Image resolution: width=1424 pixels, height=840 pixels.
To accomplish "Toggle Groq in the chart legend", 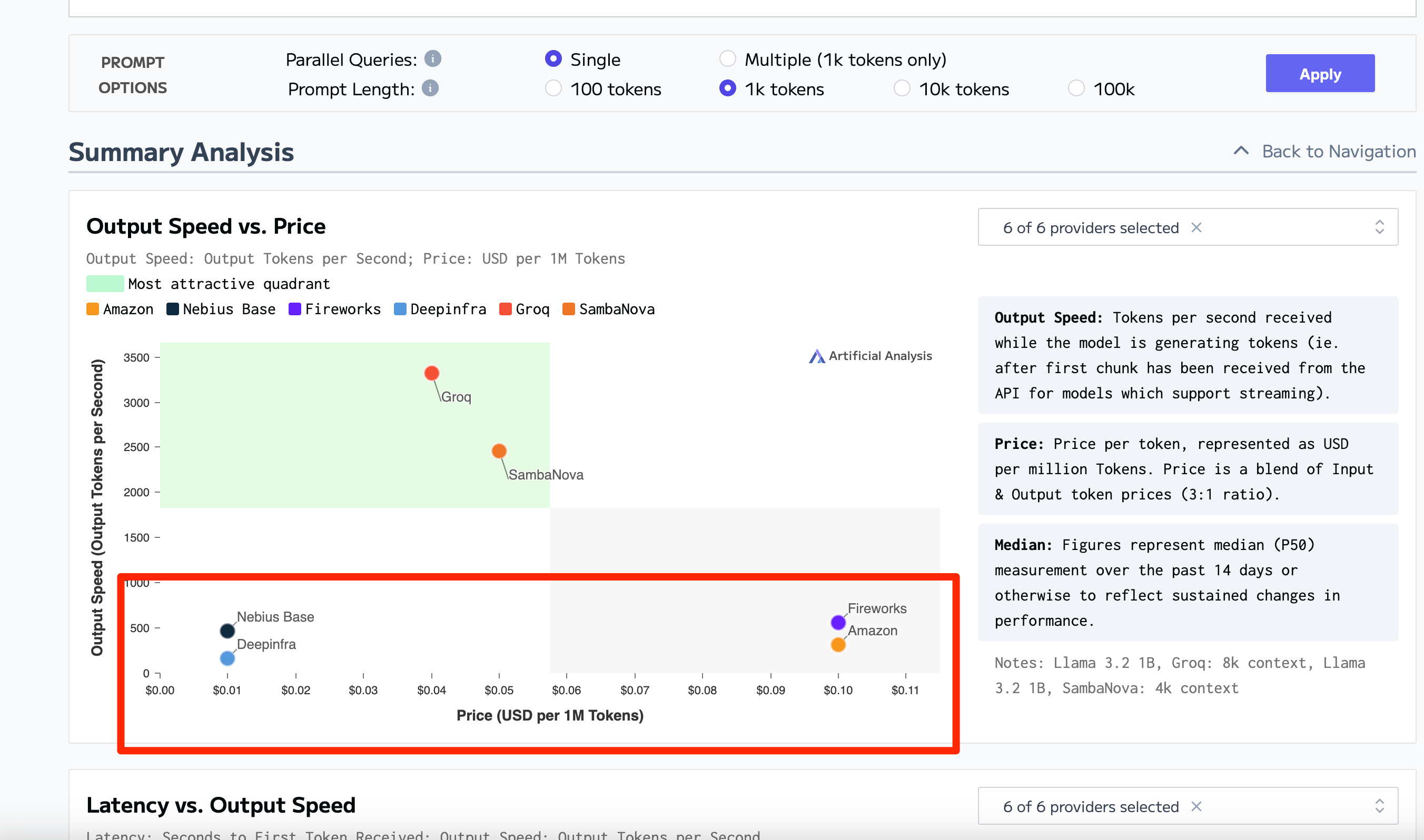I will click(525, 309).
